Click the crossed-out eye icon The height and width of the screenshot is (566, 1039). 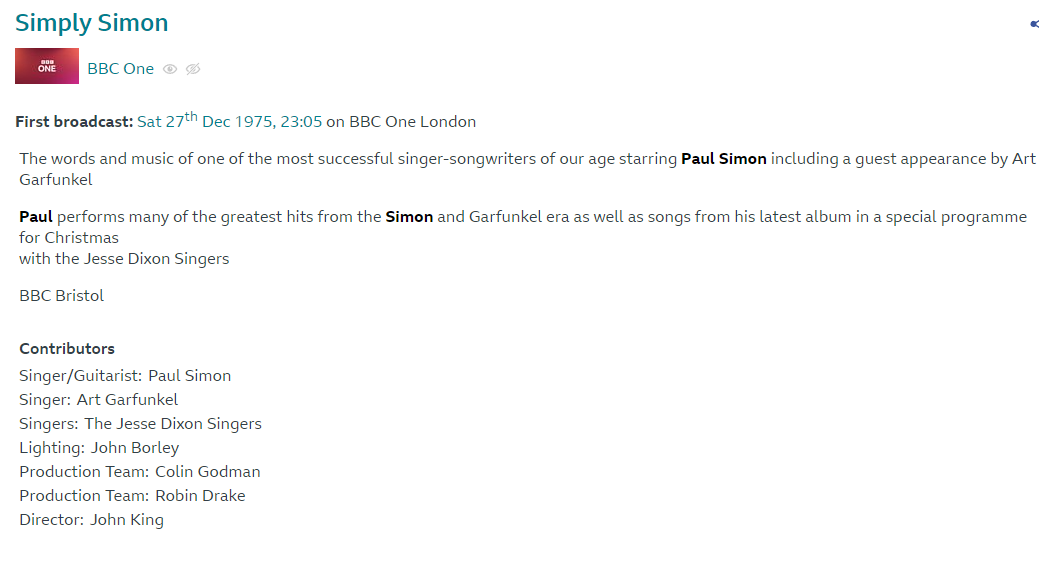coord(193,69)
